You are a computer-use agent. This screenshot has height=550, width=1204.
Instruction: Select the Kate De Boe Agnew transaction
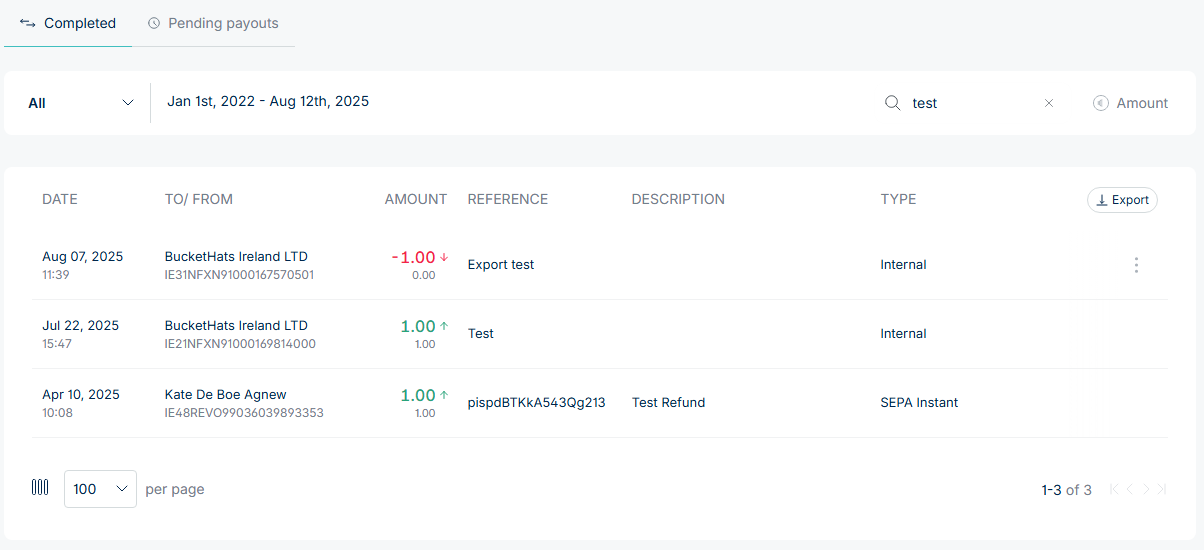tap(226, 395)
